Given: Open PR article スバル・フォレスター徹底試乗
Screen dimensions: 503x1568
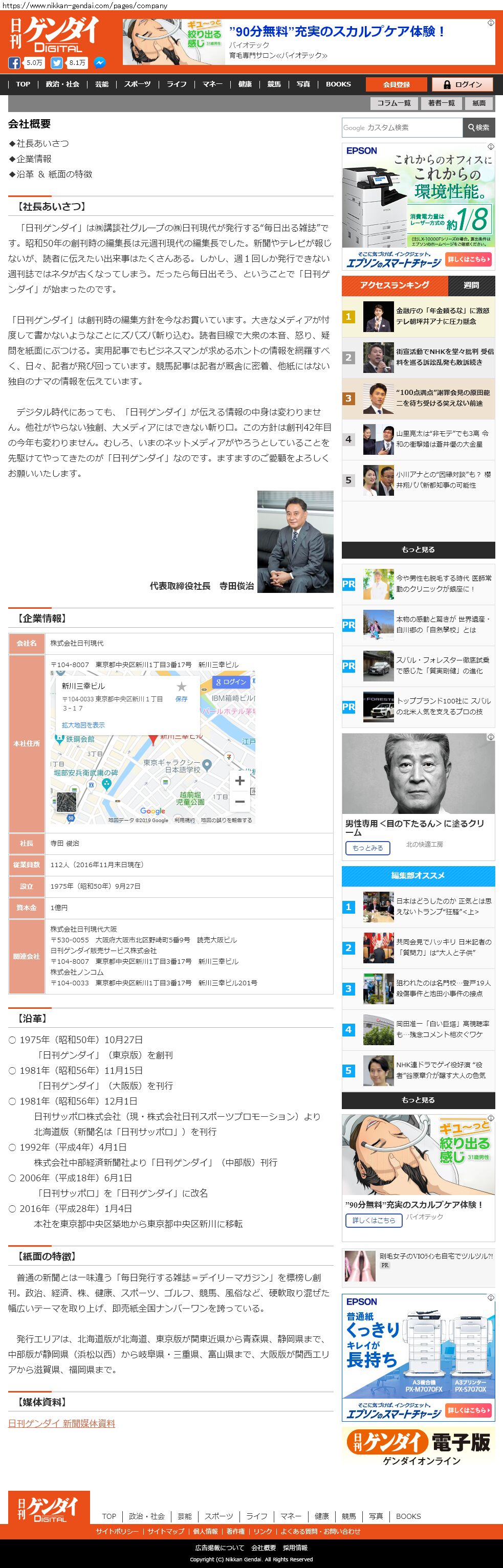Looking at the screenshot, I should tap(418, 665).
